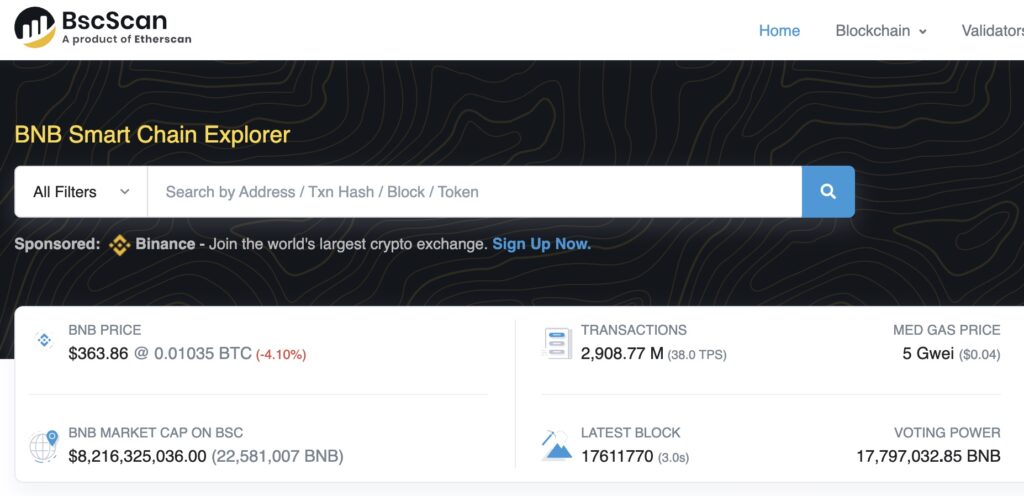Click the All Filters chevron arrow

pos(125,192)
